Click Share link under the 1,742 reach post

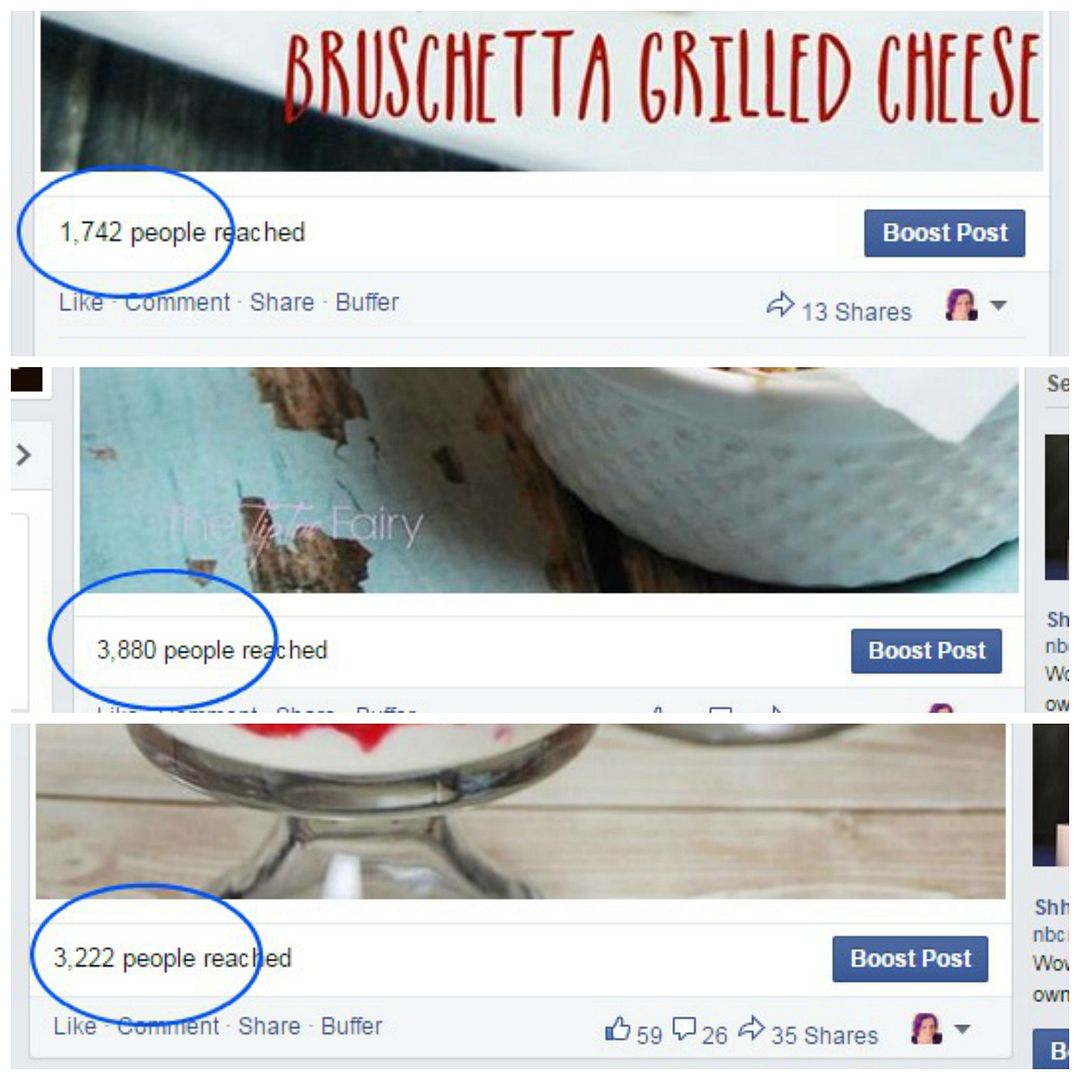pos(282,302)
